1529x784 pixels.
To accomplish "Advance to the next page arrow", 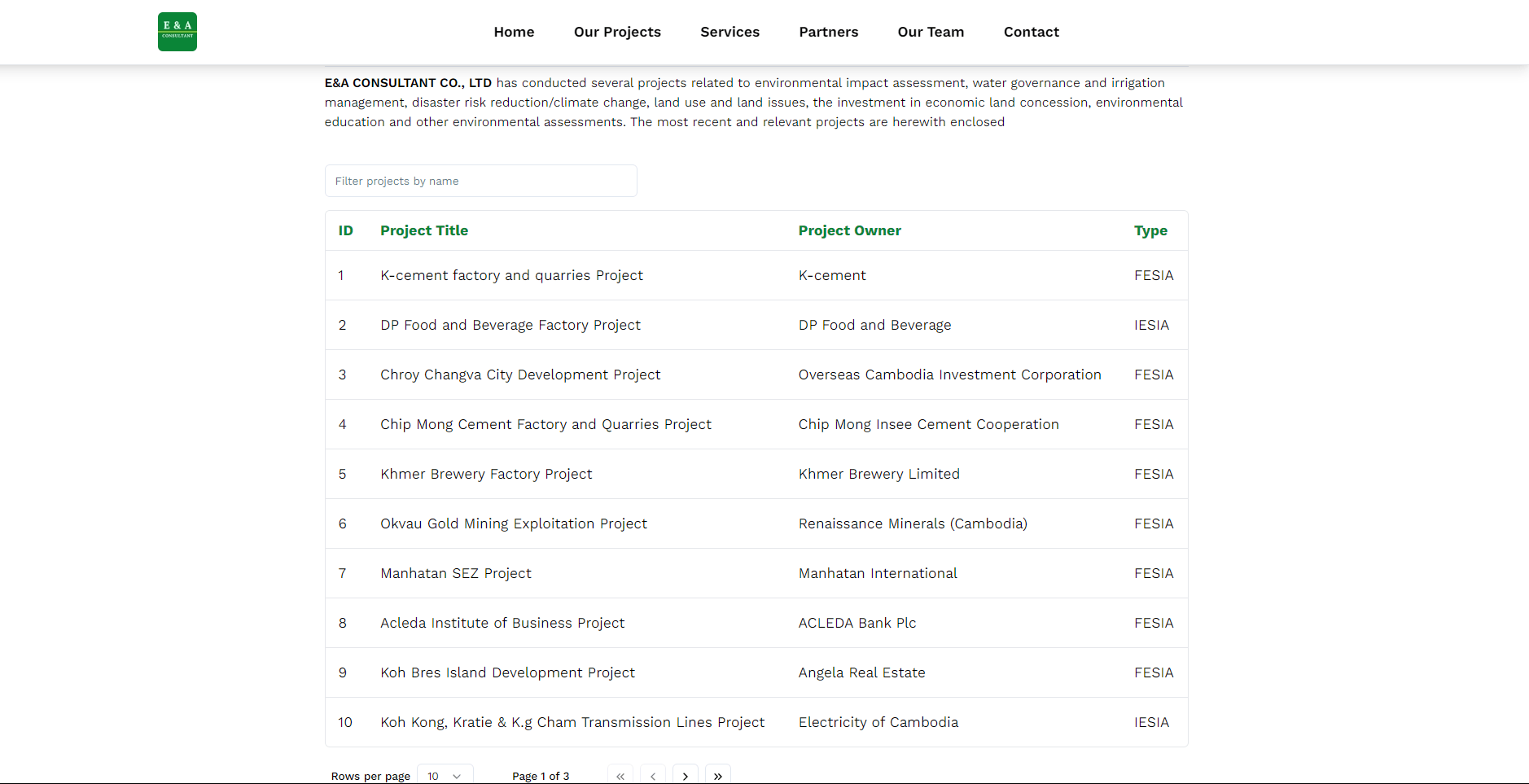I will [686, 776].
